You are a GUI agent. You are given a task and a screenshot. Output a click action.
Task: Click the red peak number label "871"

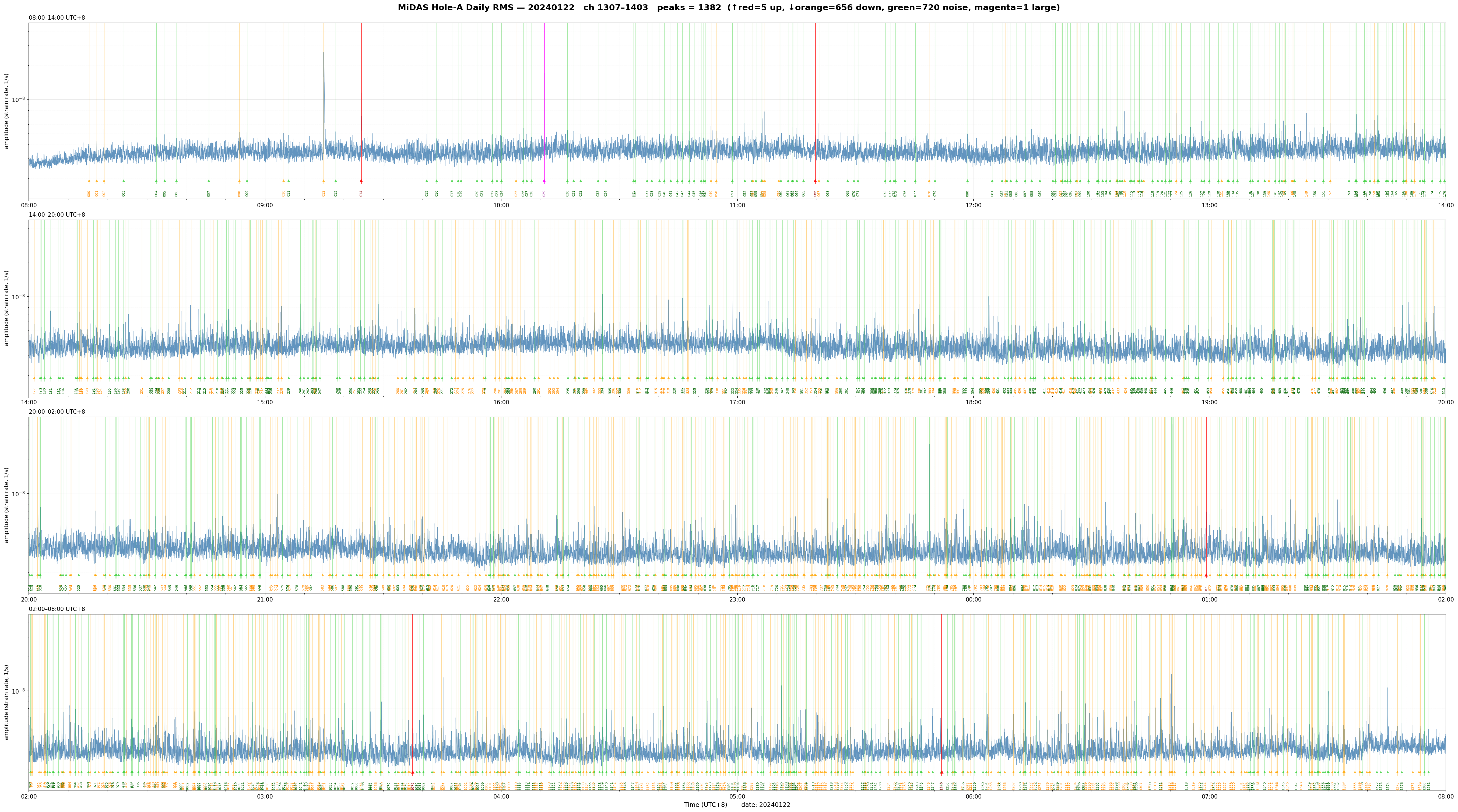pyautogui.click(x=1206, y=588)
